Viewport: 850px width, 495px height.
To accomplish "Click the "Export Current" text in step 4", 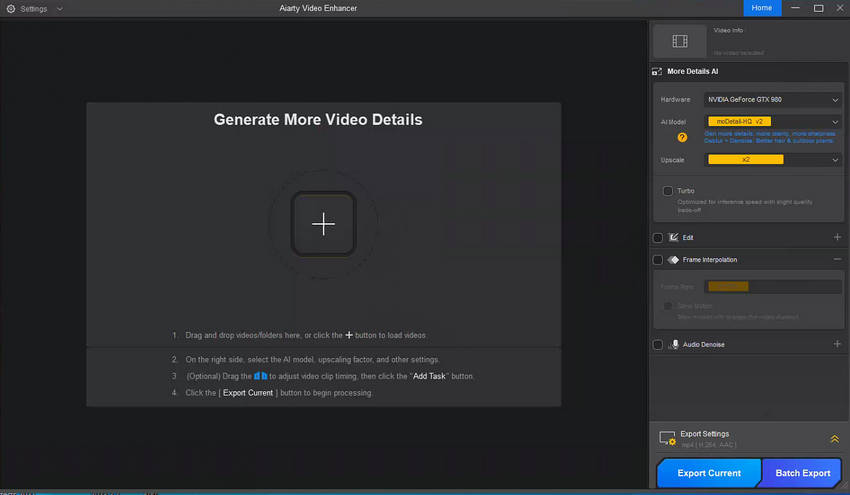I will [x=248, y=393].
